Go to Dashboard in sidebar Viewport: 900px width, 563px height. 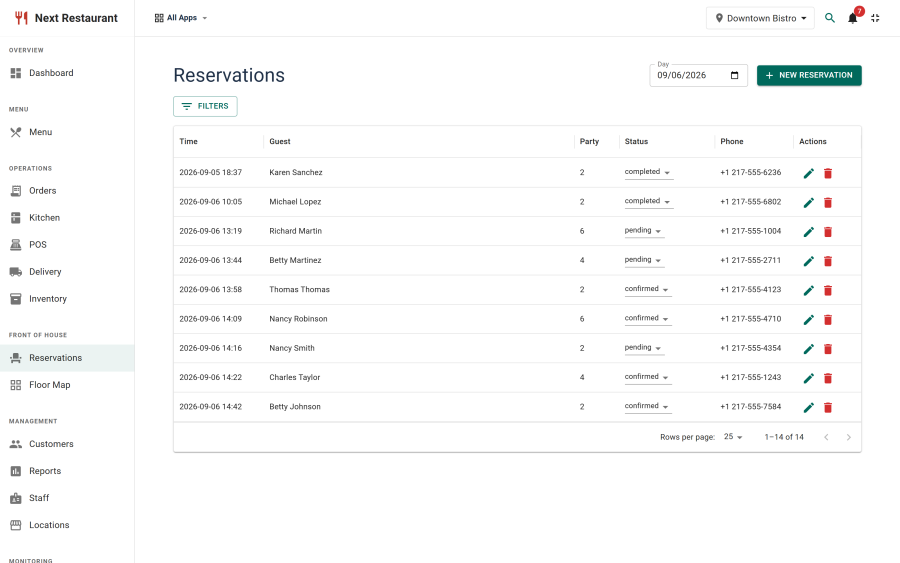click(x=67, y=73)
